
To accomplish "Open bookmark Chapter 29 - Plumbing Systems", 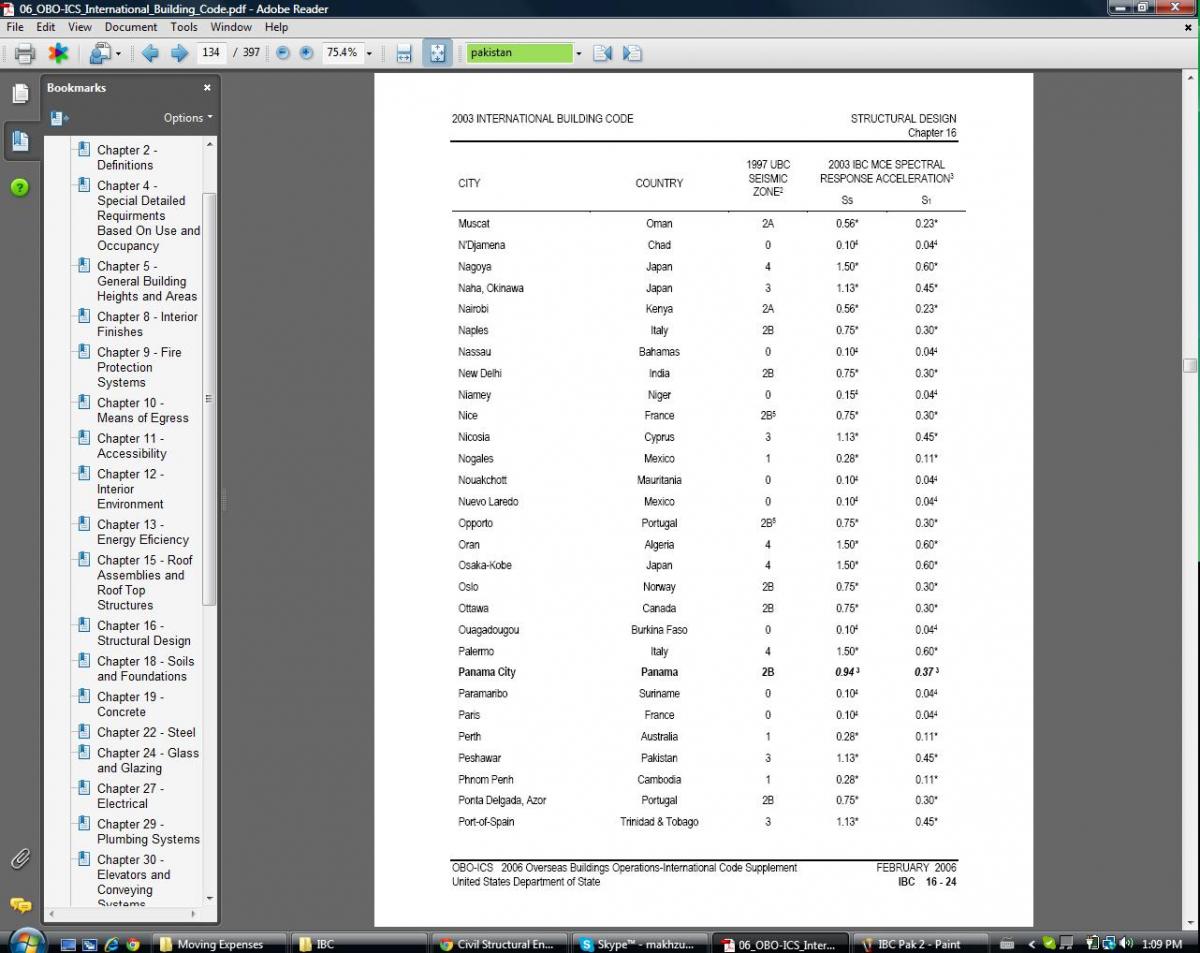I will click(148, 831).
